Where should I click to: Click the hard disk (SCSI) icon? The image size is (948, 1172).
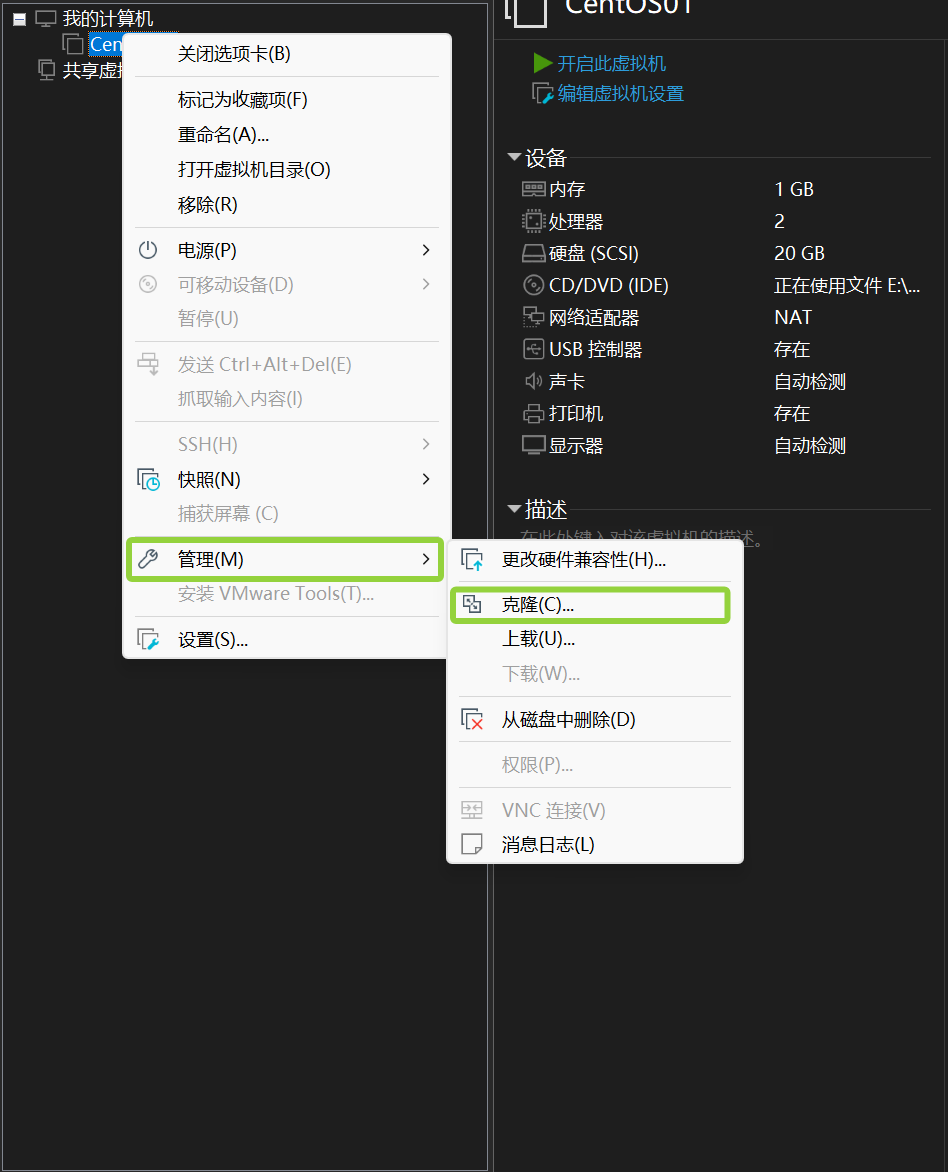point(534,253)
